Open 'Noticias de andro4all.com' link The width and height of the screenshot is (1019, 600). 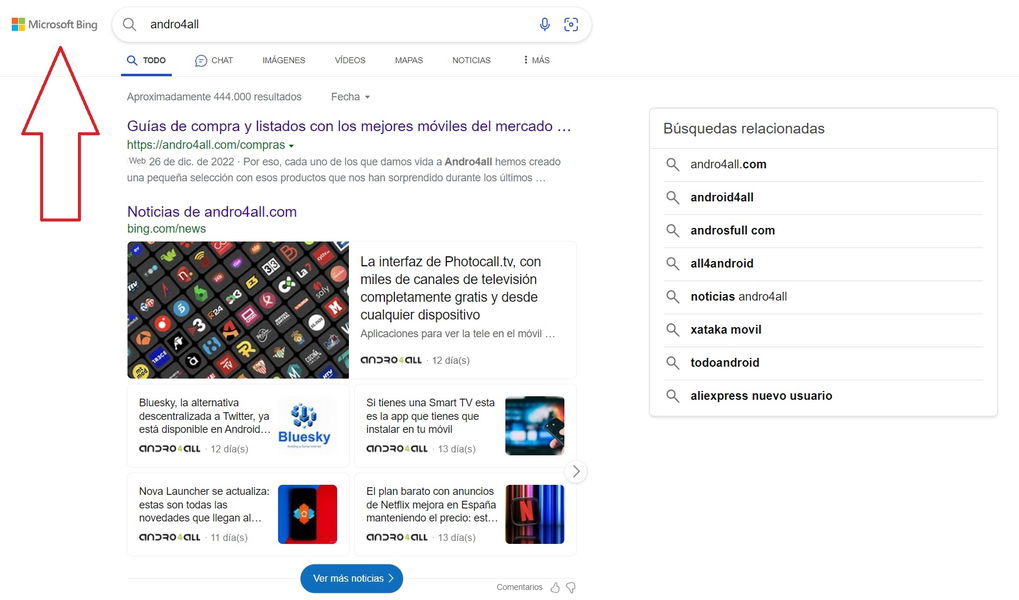(212, 212)
